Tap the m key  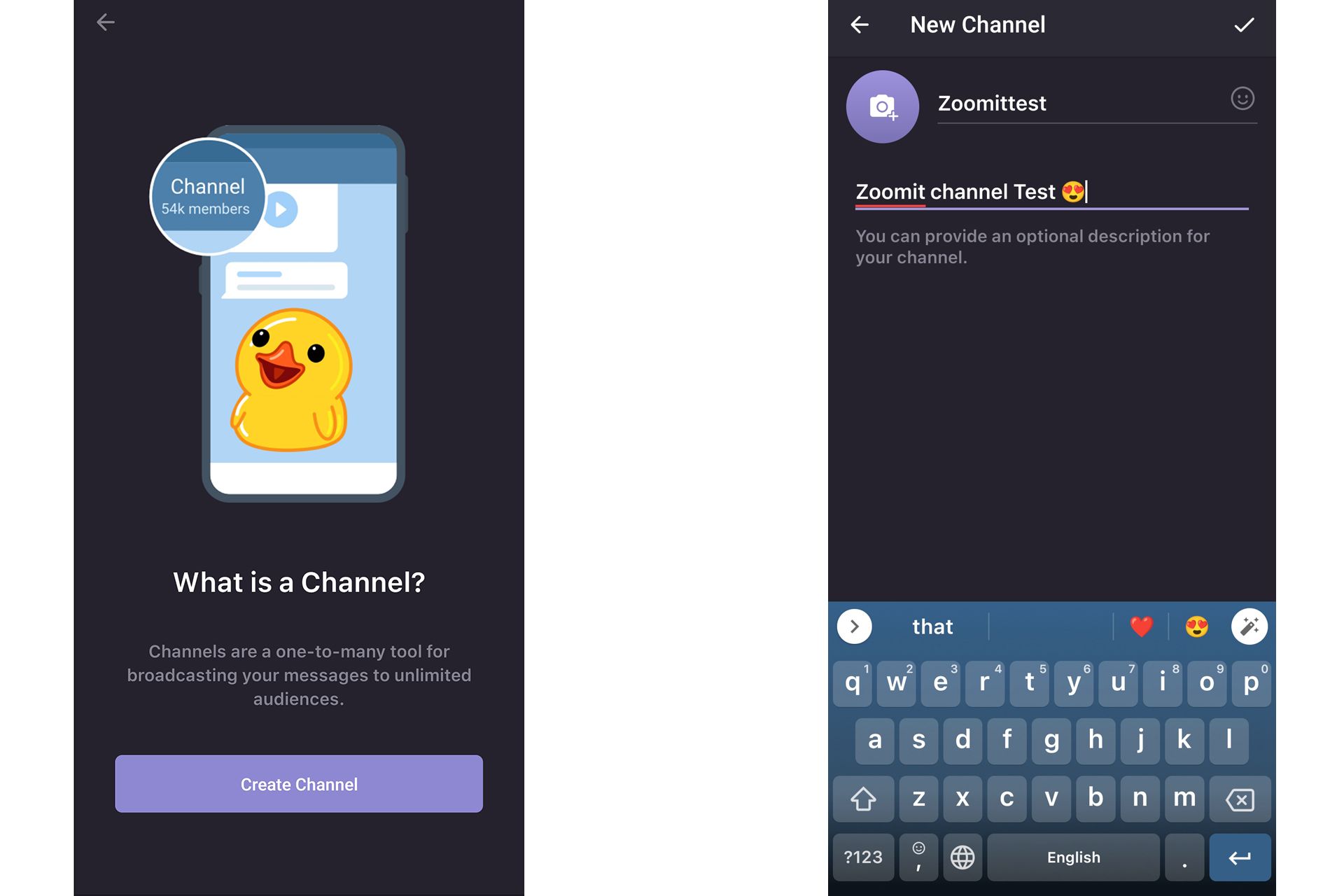[x=1184, y=799]
